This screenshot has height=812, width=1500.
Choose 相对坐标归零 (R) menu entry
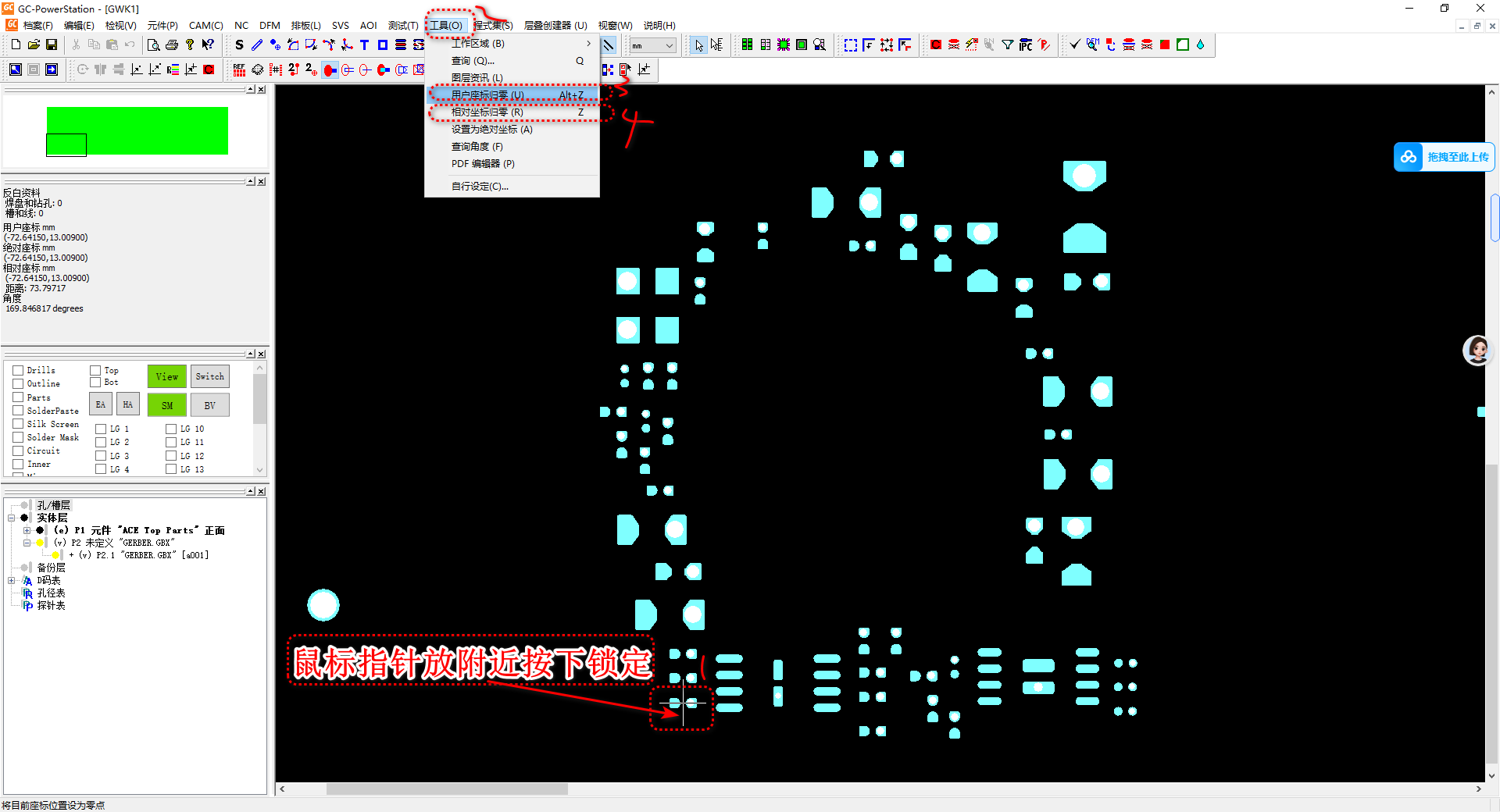coord(512,112)
